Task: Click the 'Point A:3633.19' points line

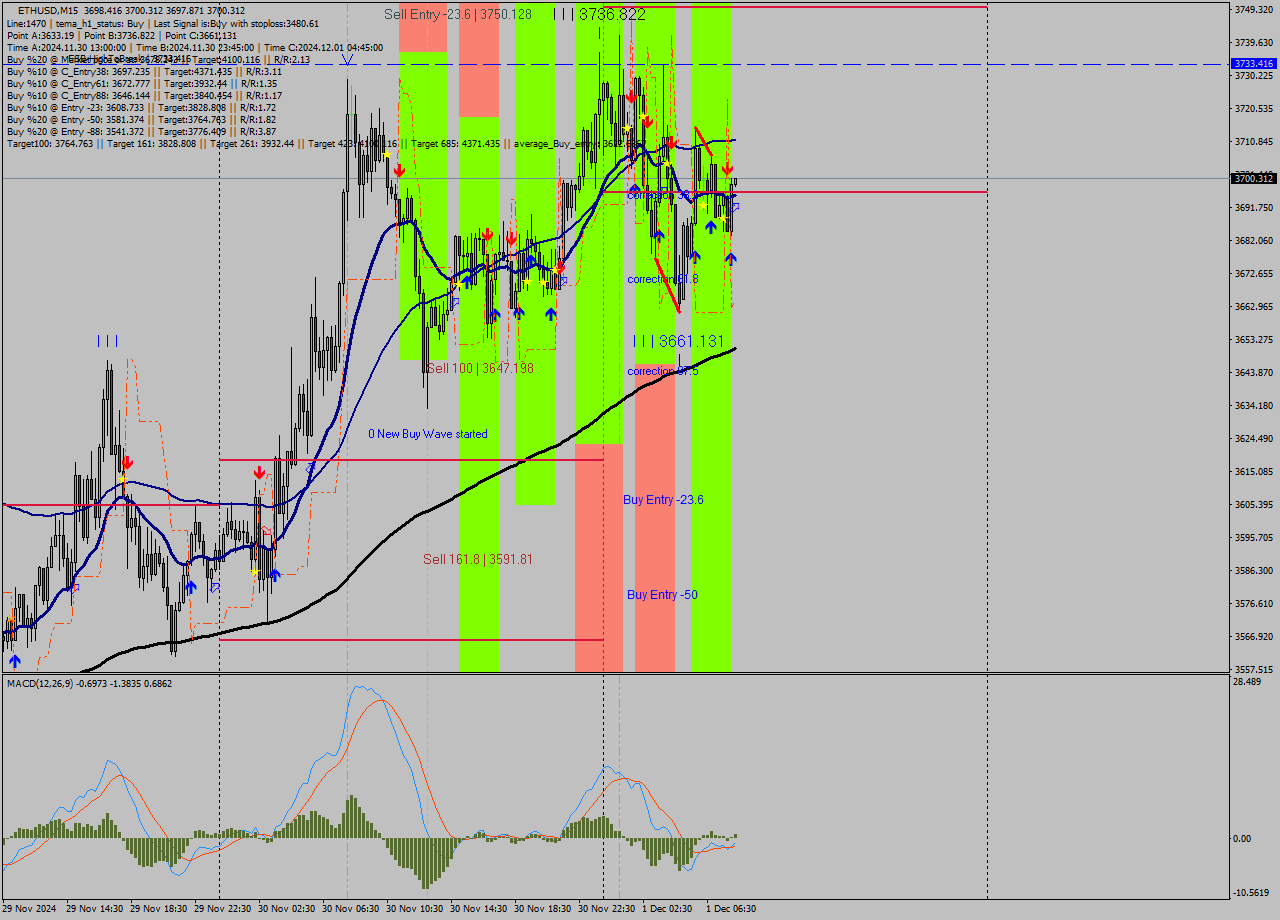Action: 121,35
